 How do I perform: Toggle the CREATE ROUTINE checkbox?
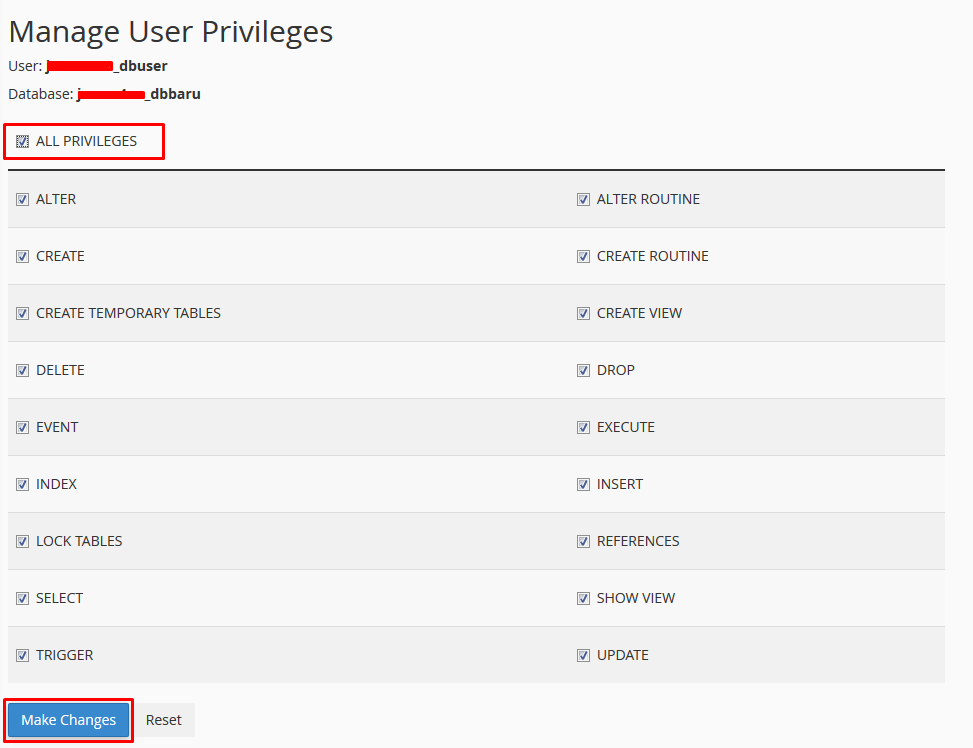click(583, 257)
